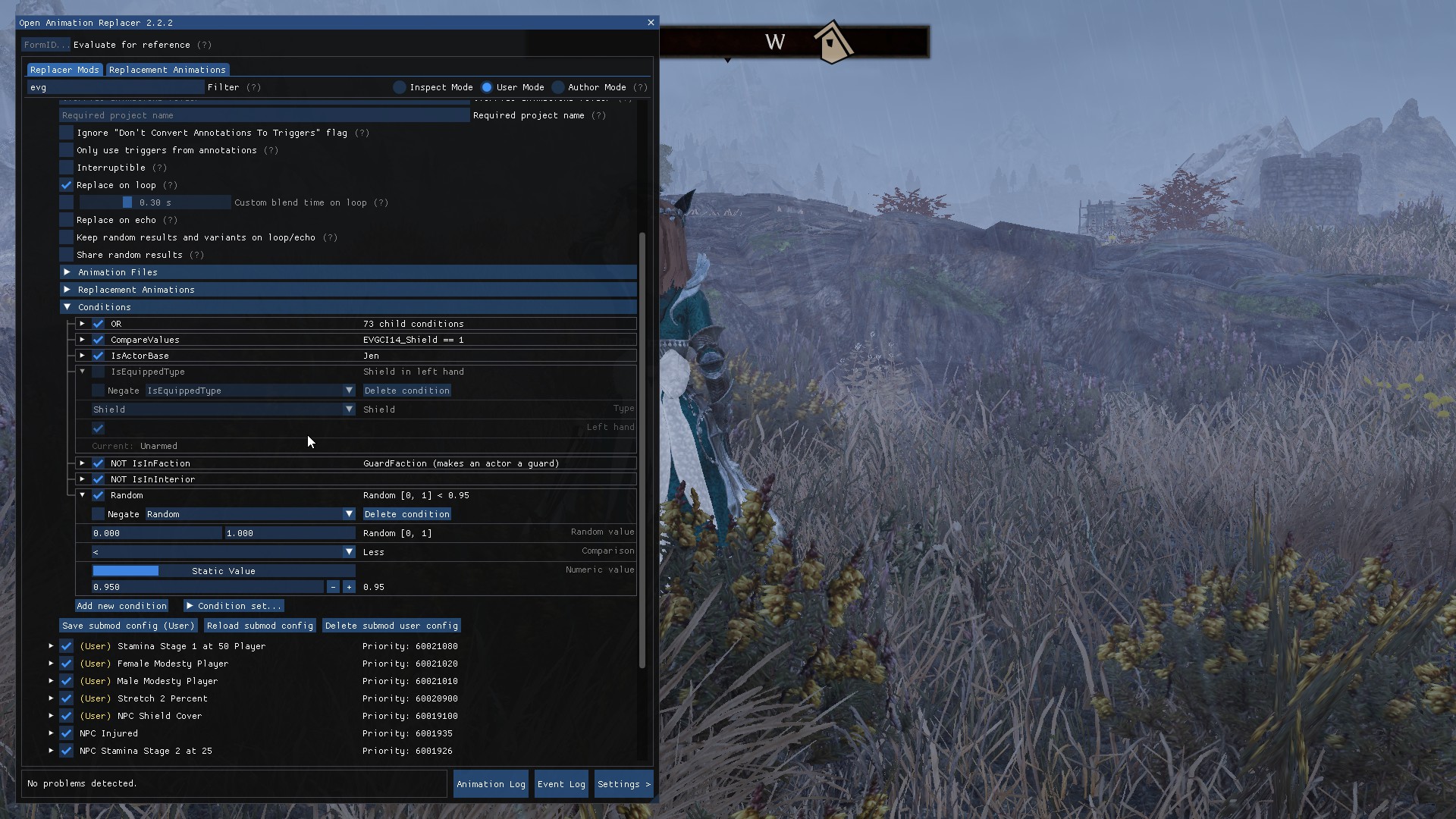This screenshot has width=1456, height=819.
Task: Click help (?) next to Author Mode
Action: coord(641,87)
